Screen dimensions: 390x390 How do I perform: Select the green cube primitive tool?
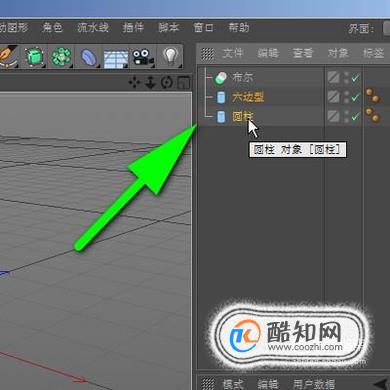(x=34, y=57)
